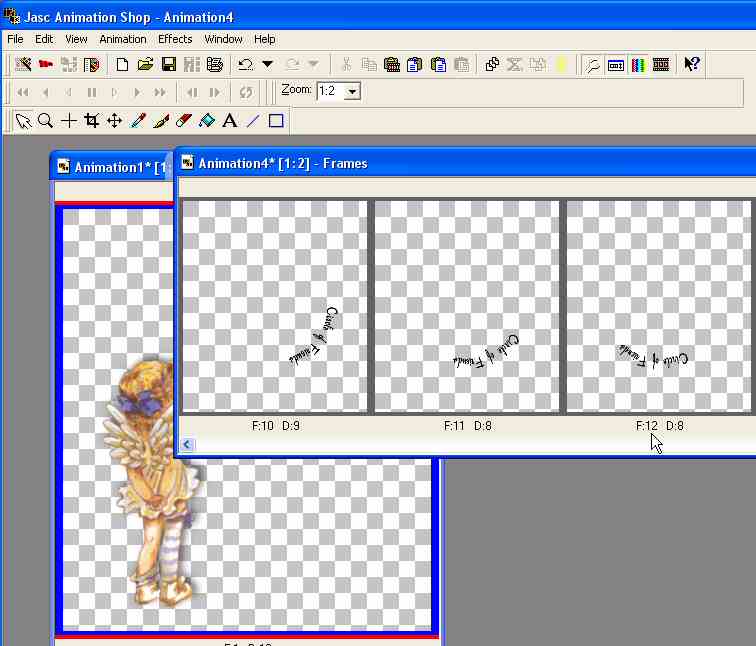
Task: Duplicate selected frames icon
Action: [x=492, y=64]
